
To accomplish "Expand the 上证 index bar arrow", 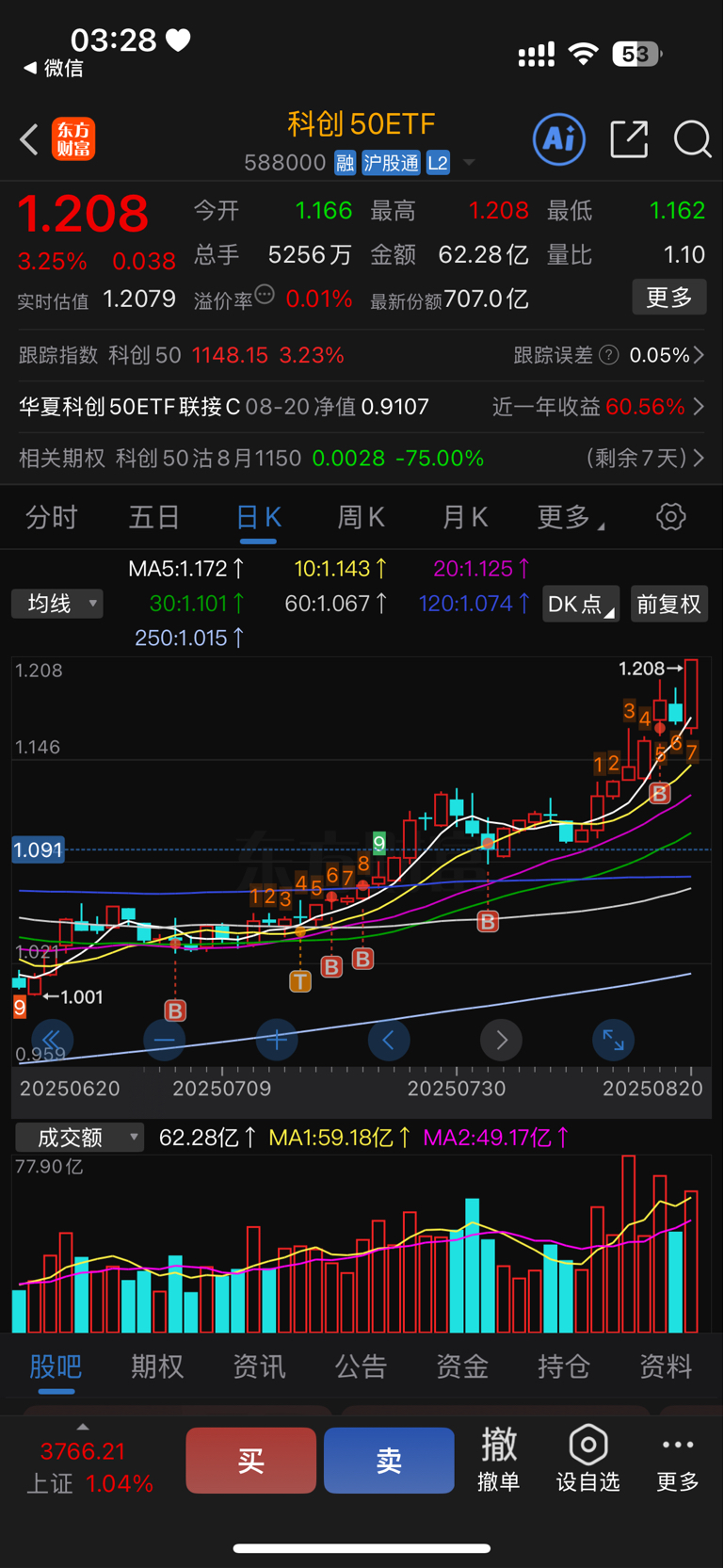I will (83, 1427).
